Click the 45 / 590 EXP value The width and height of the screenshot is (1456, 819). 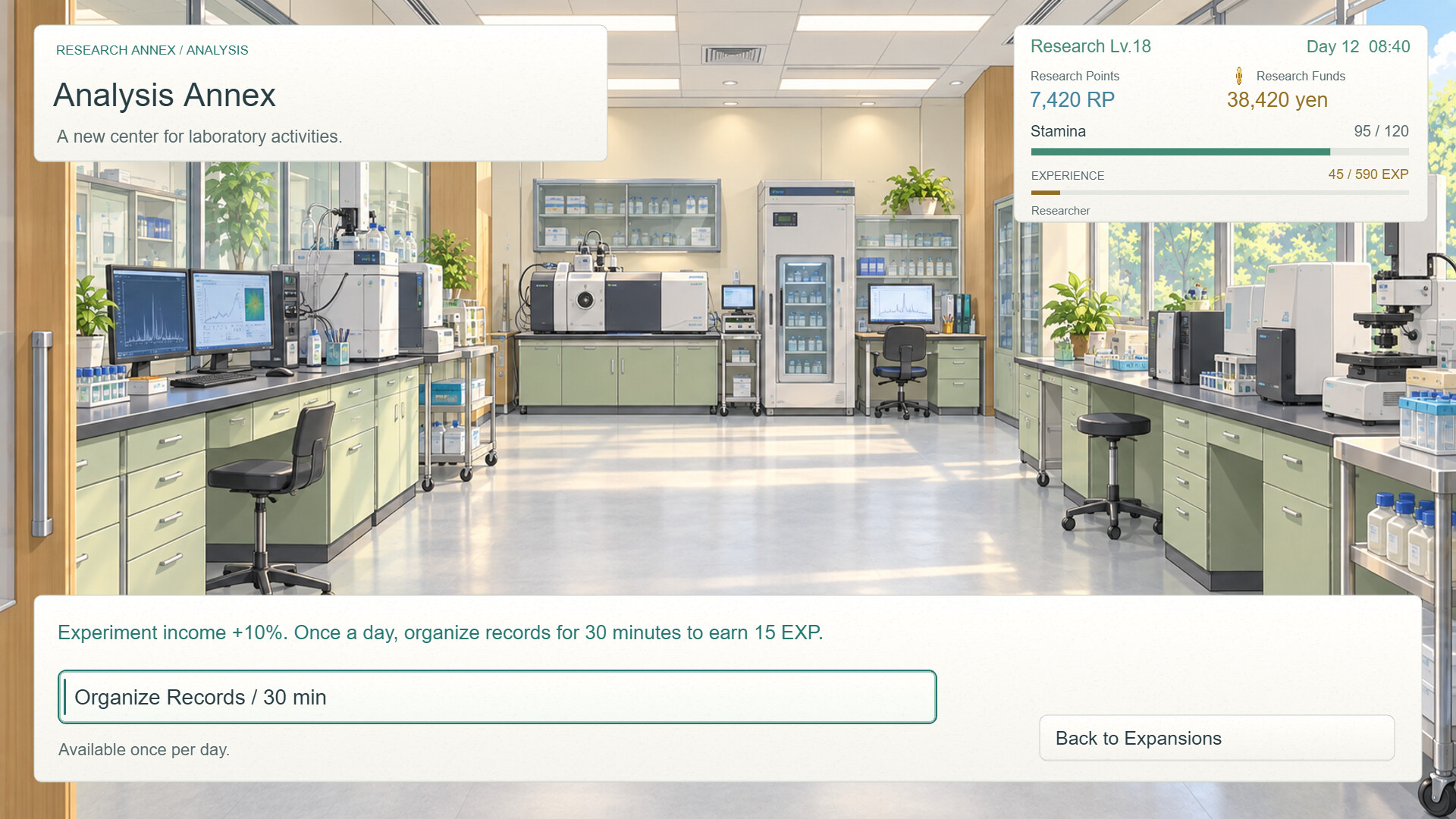tap(1368, 174)
